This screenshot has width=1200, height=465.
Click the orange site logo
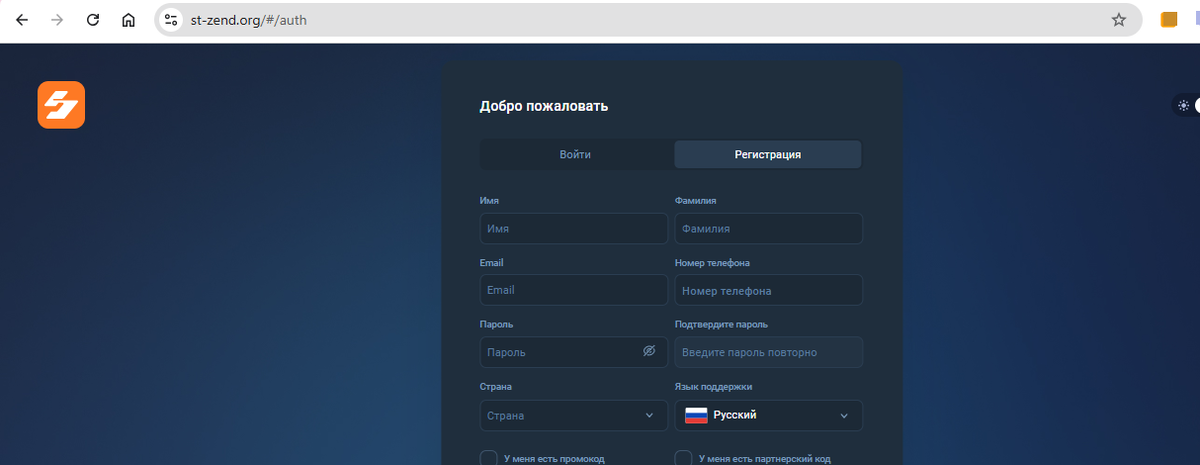[x=61, y=105]
